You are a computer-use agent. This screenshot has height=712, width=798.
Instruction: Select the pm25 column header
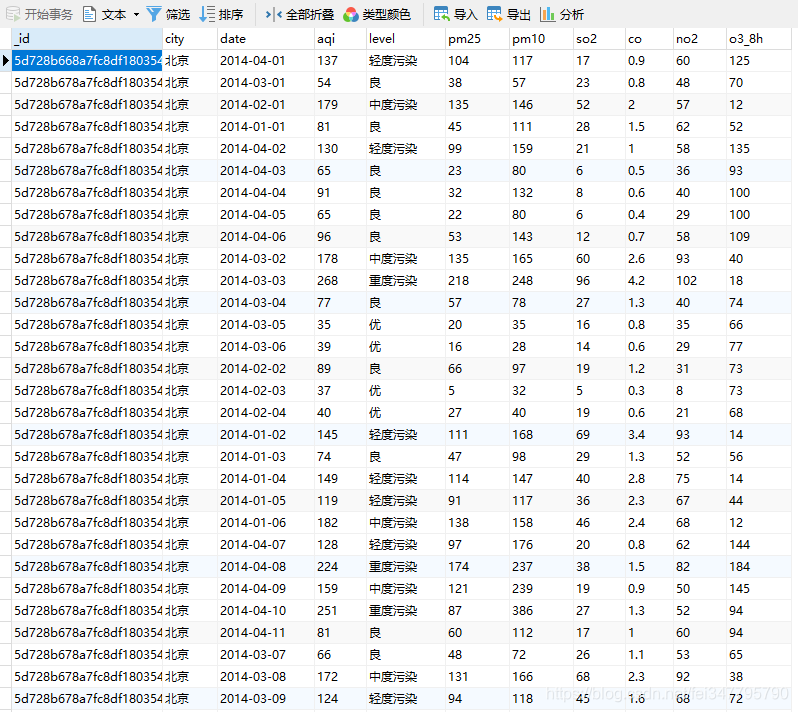click(x=477, y=39)
